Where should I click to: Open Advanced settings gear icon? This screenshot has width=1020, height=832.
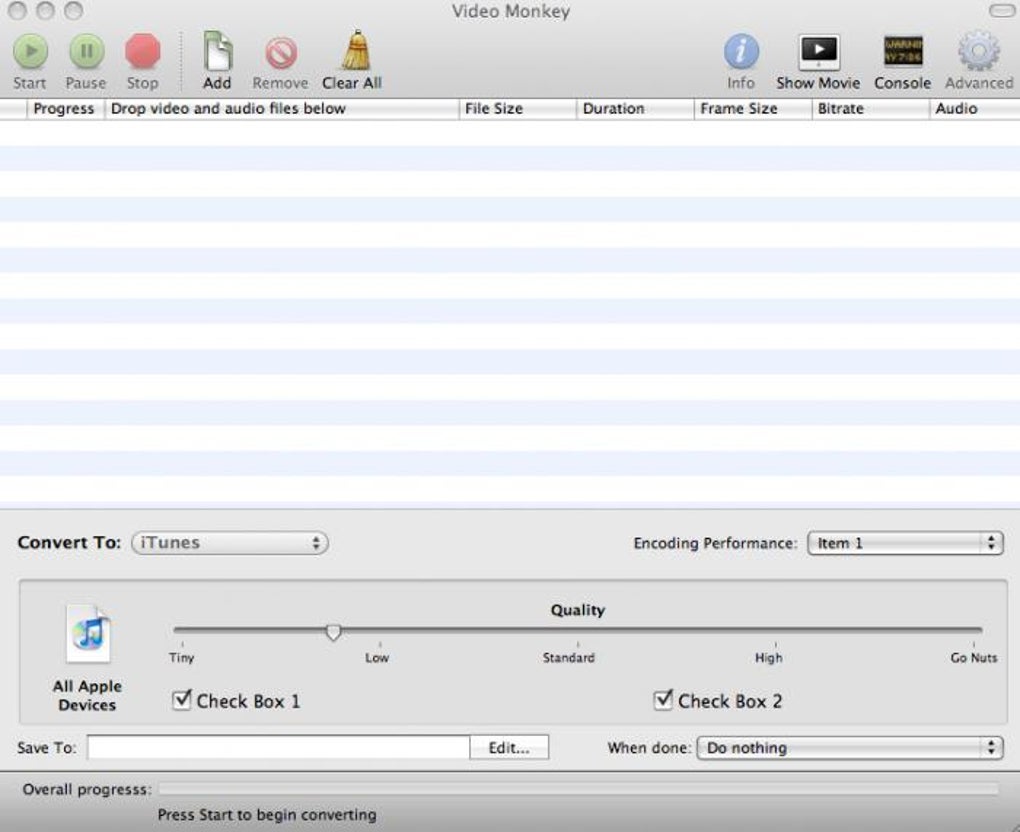[979, 51]
